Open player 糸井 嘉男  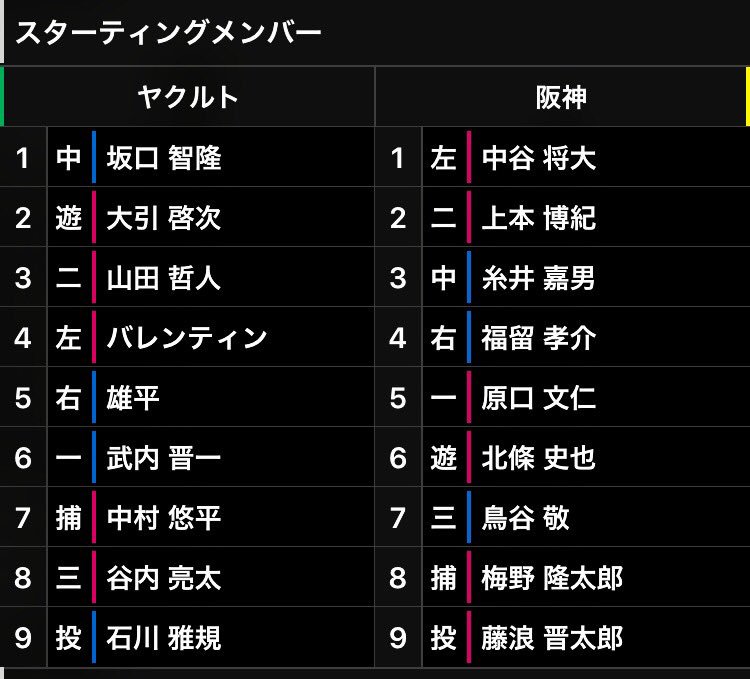[x=539, y=278]
